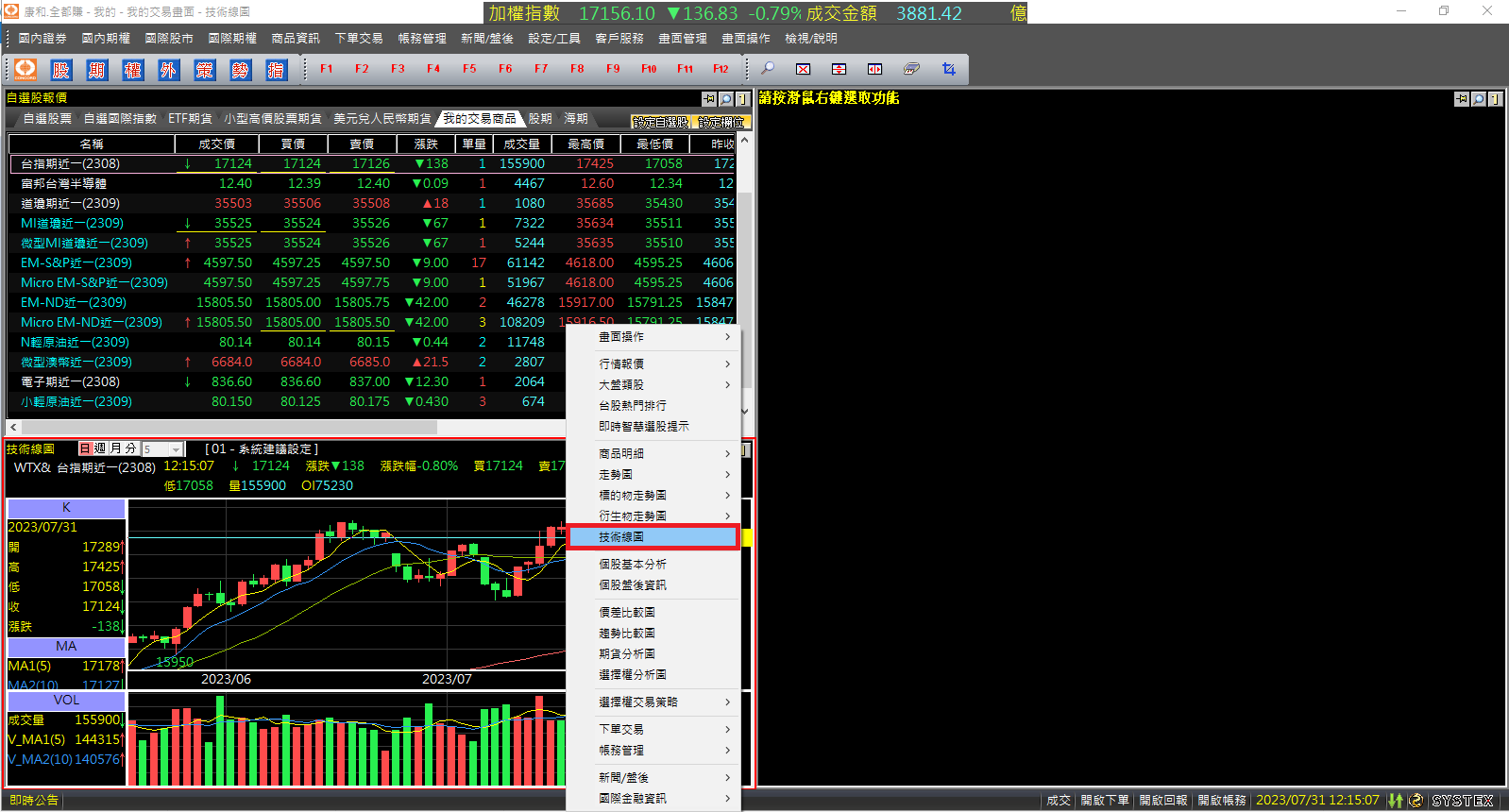Click the red X close-window toolbar icon

pyautogui.click(x=803, y=69)
